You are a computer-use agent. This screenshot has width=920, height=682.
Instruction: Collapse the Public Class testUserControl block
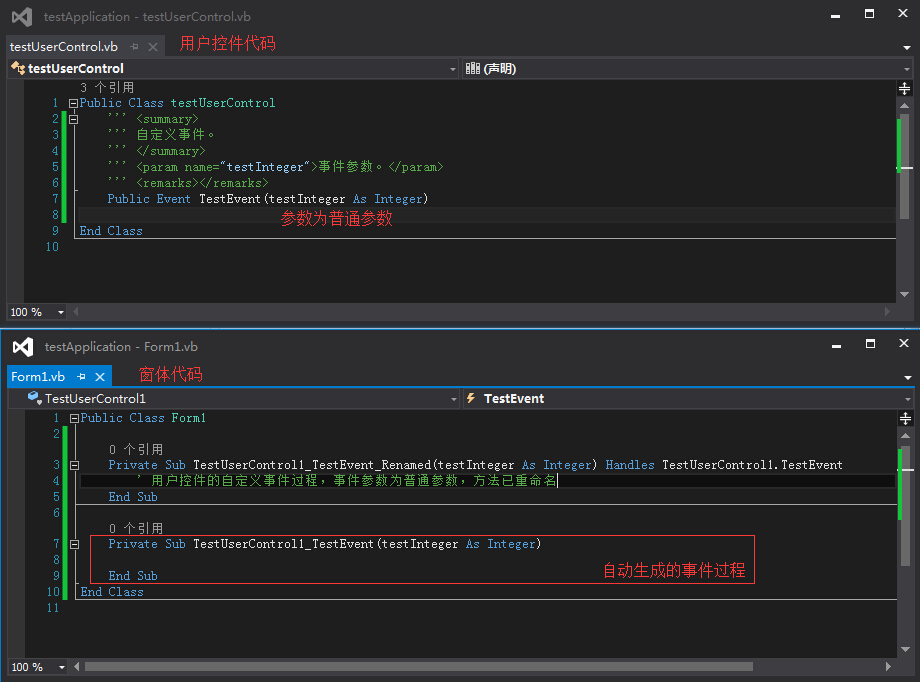(73, 103)
